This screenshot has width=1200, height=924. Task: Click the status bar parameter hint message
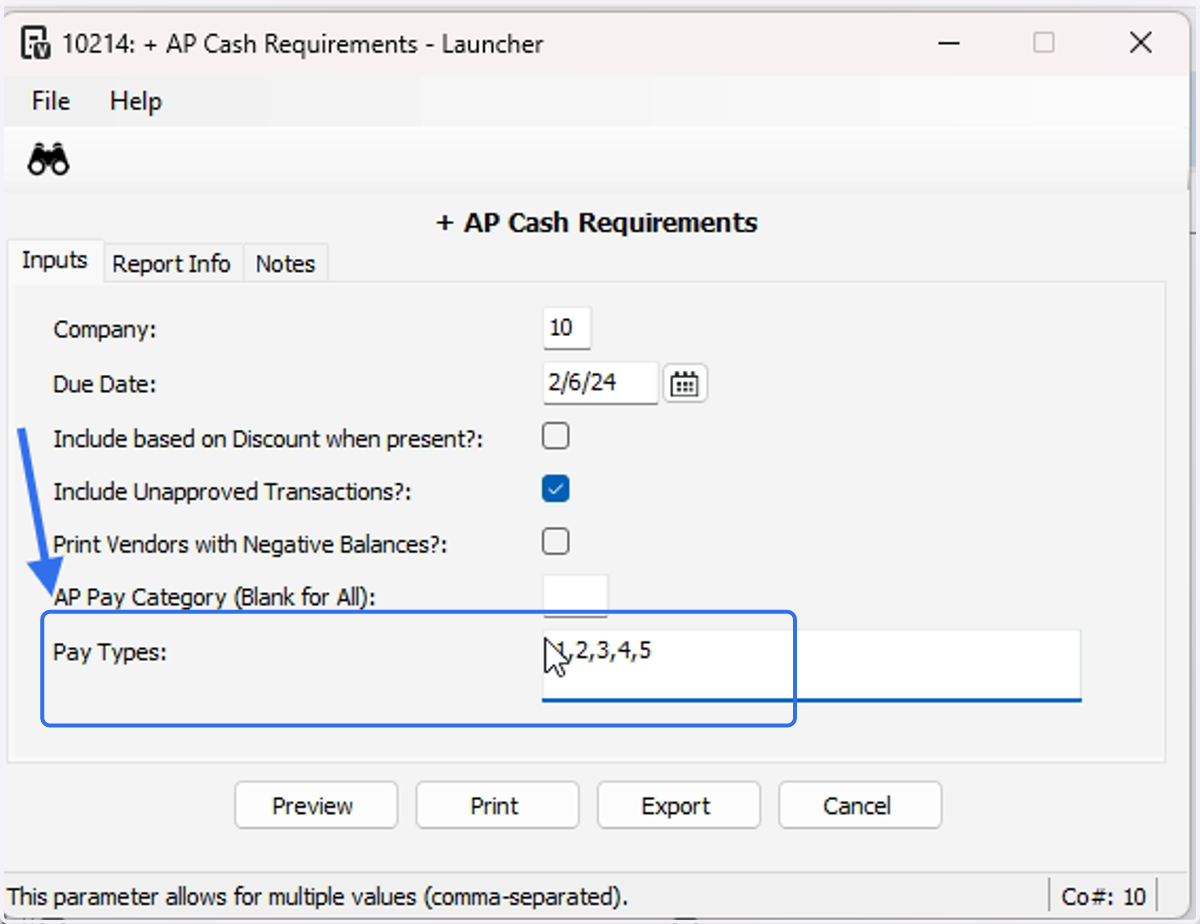coord(318,895)
